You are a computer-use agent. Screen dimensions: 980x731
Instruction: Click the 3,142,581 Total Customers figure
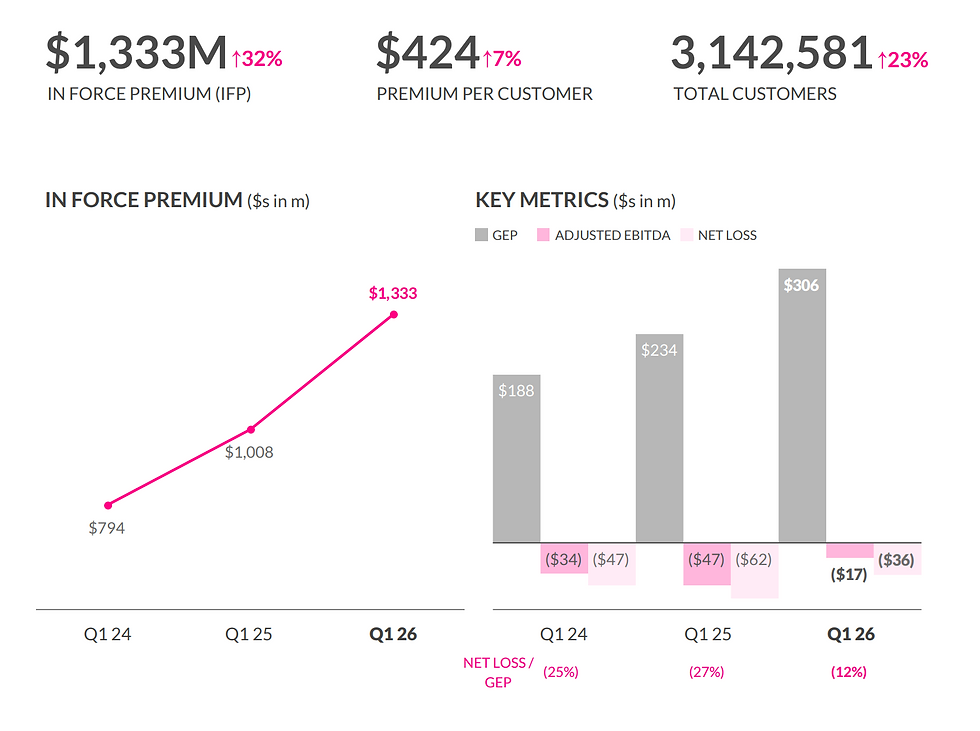pos(772,53)
